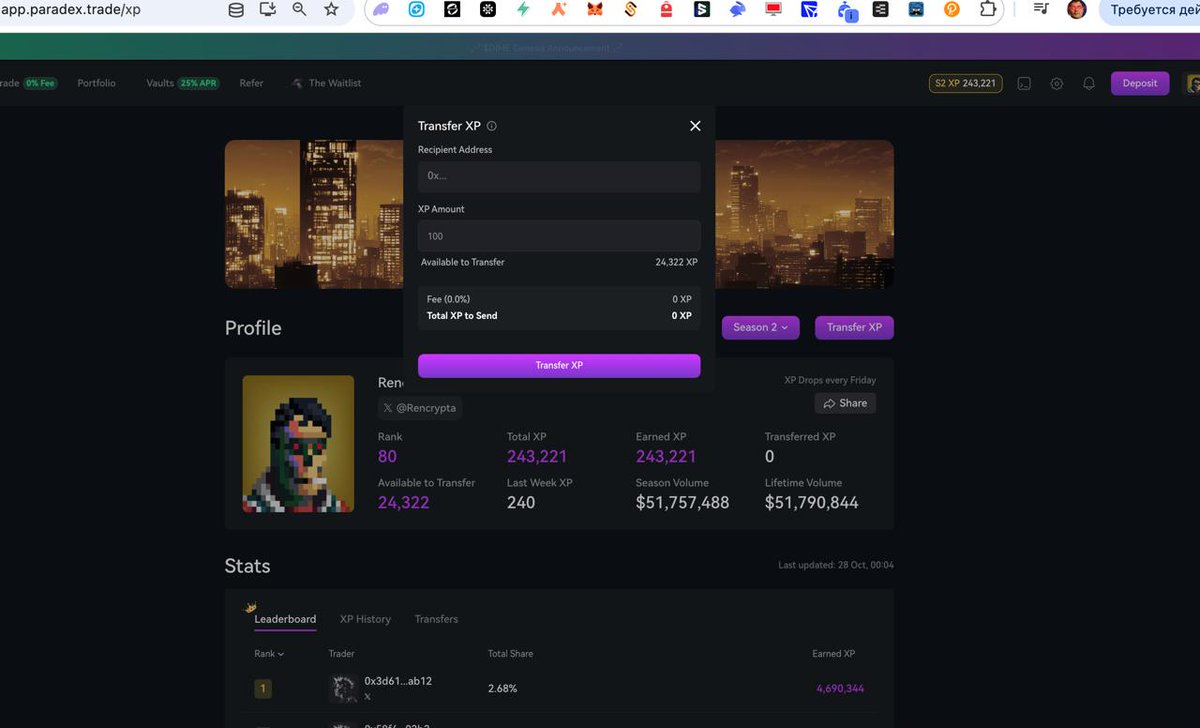This screenshot has height=728, width=1200.
Task: Click the bookmark star in the address bar
Action: pyautogui.click(x=330, y=11)
